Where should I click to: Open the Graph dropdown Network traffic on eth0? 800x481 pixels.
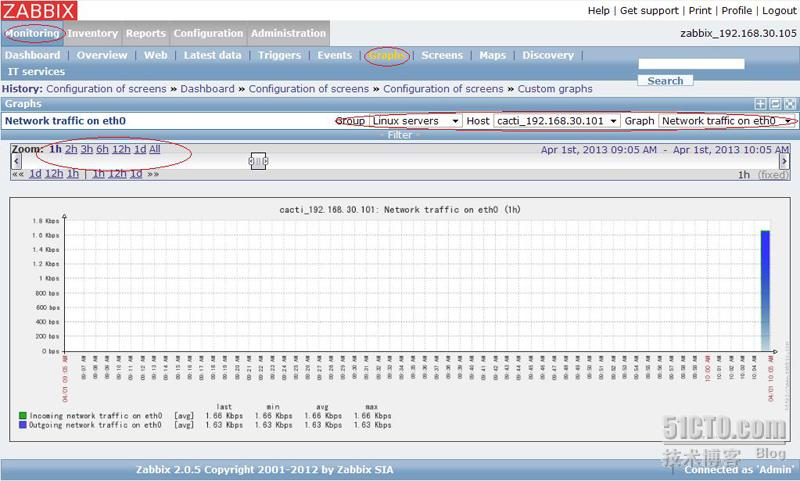pos(728,121)
